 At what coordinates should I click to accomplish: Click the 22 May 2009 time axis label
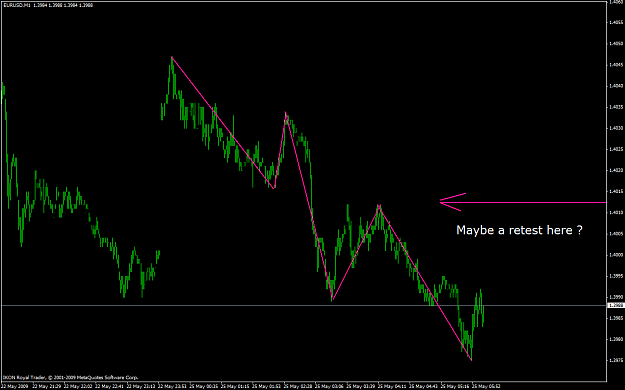pos(14,386)
